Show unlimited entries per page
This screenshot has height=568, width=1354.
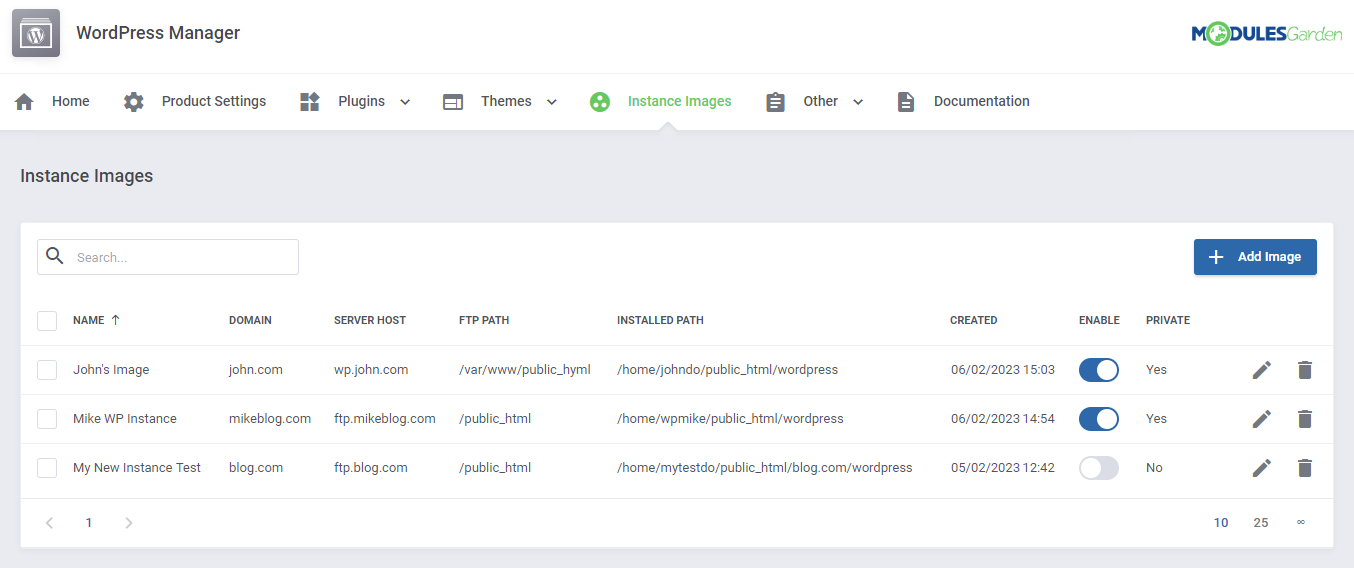click(1301, 522)
